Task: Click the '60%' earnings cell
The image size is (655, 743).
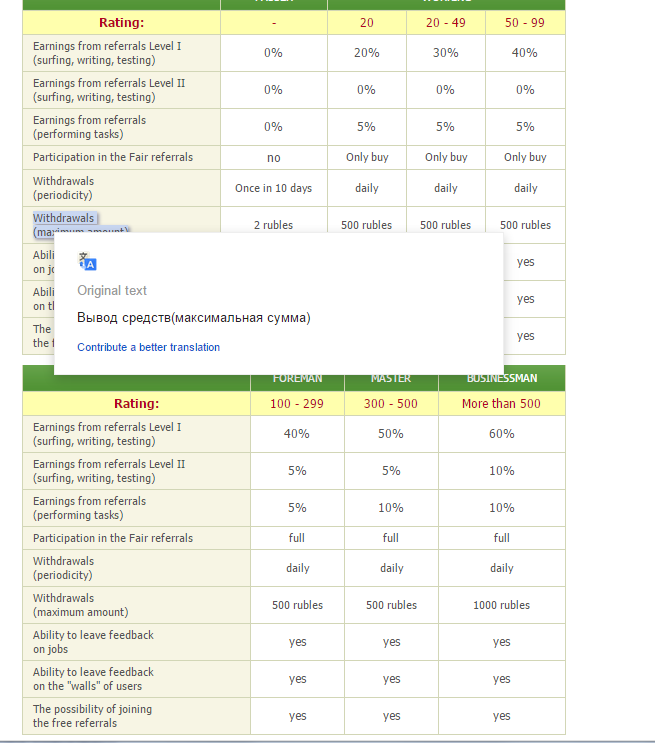Action: coord(501,434)
